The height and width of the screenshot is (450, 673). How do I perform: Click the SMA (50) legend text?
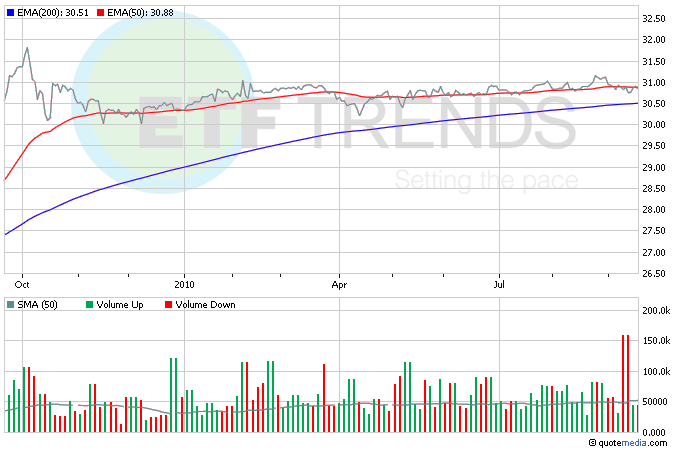pos(37,304)
